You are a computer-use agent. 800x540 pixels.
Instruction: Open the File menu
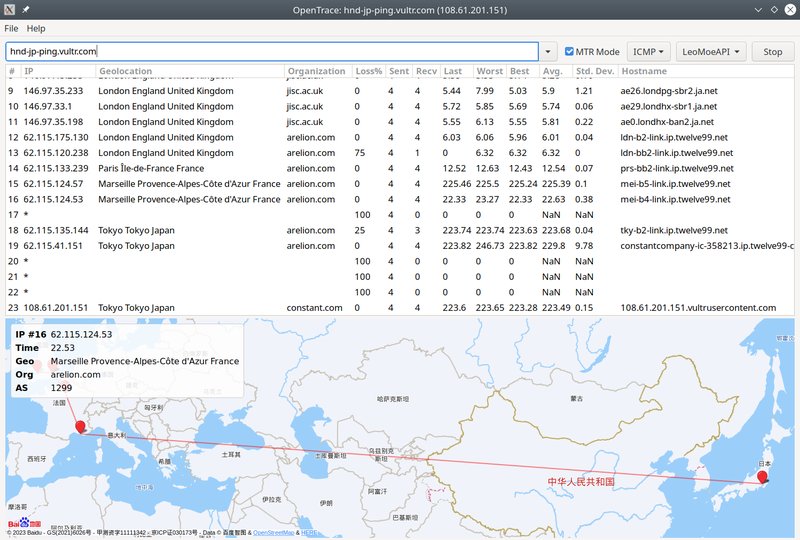12,29
